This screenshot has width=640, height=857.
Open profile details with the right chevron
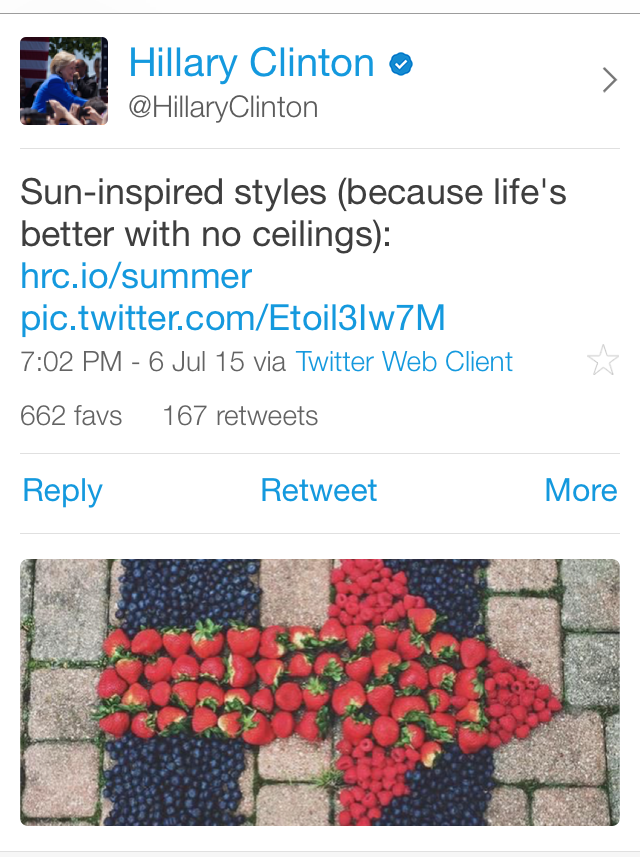click(x=609, y=80)
